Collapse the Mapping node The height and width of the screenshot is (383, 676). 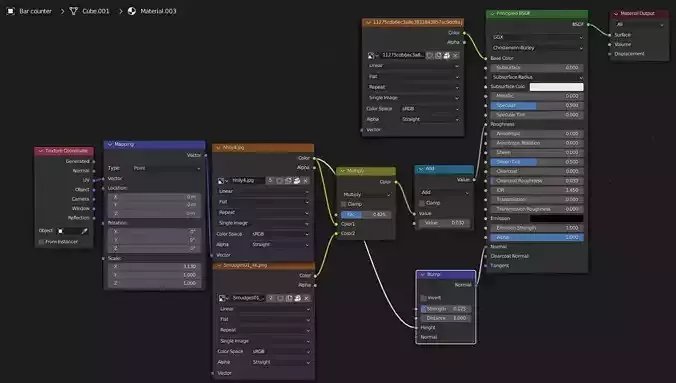click(x=110, y=144)
